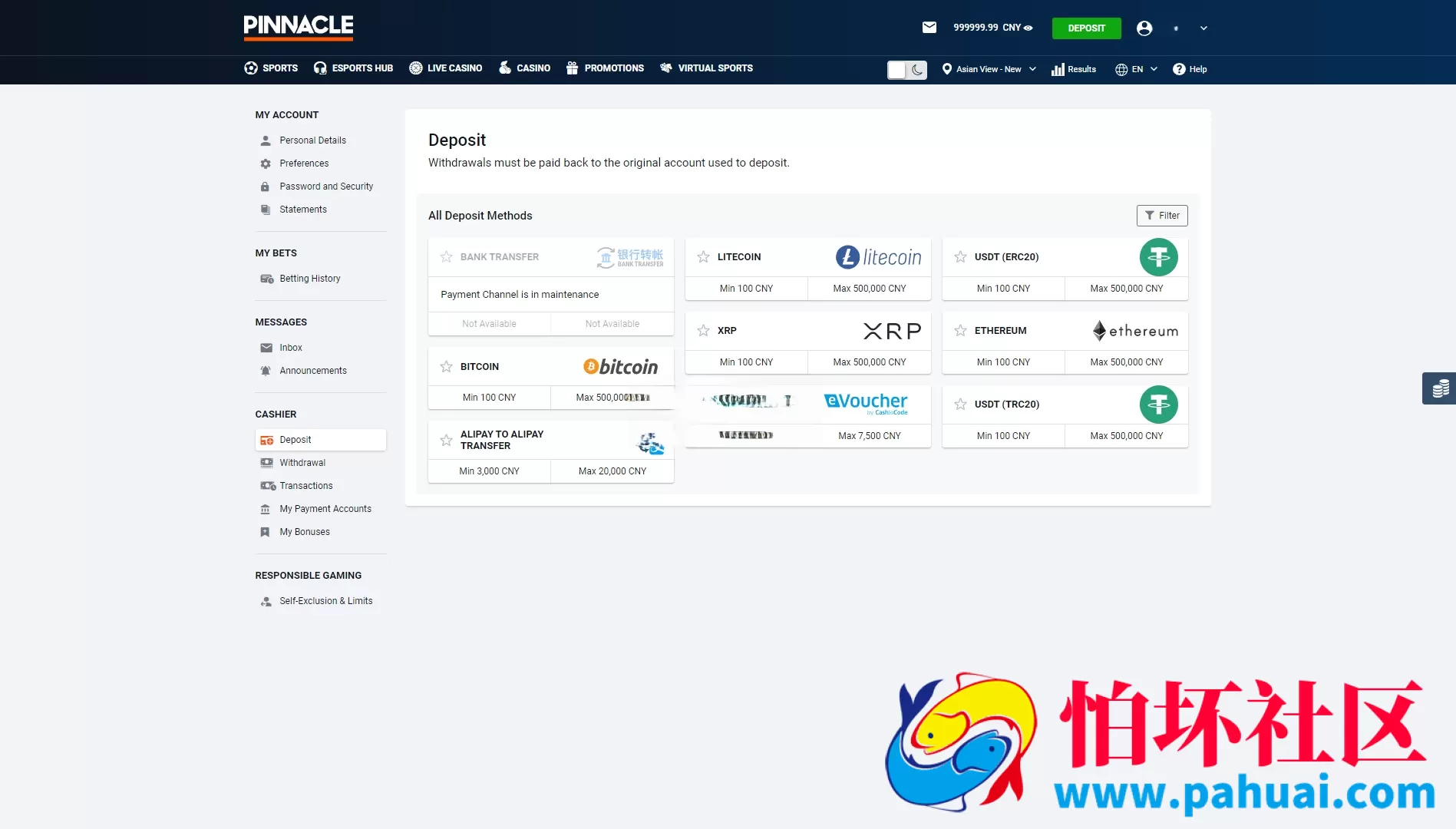This screenshot has width=1456, height=829.
Task: Click the green DEPOSIT button
Action: [1087, 28]
